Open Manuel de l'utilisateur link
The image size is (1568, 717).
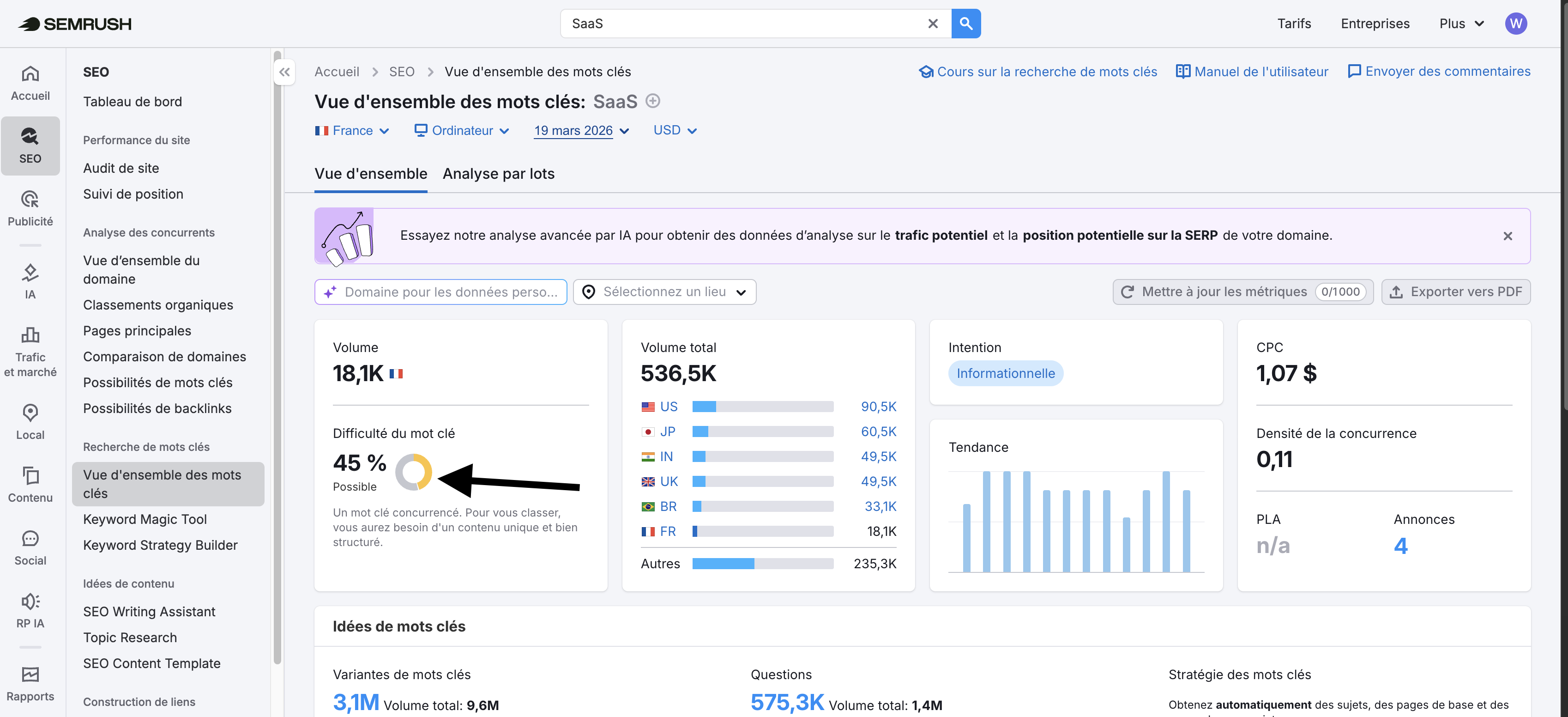pyautogui.click(x=1251, y=72)
